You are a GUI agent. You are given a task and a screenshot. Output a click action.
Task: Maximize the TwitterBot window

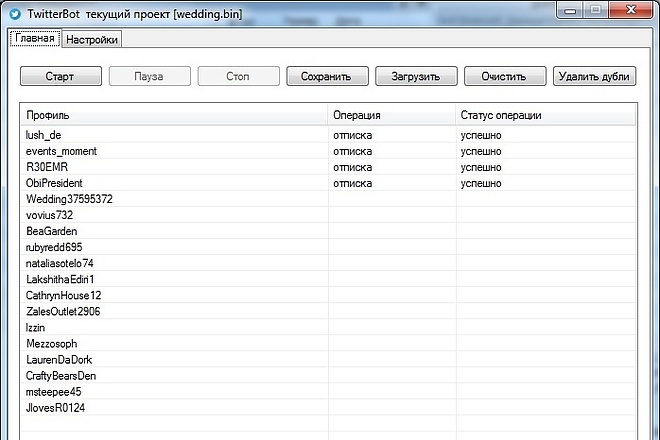tap(595, 10)
